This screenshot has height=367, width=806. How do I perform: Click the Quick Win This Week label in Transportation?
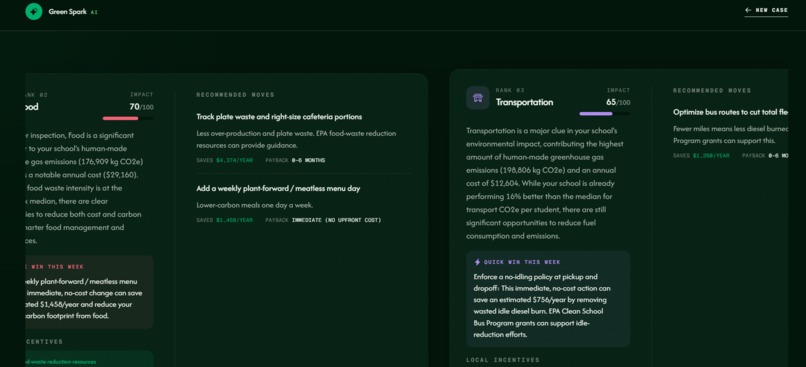(522, 262)
